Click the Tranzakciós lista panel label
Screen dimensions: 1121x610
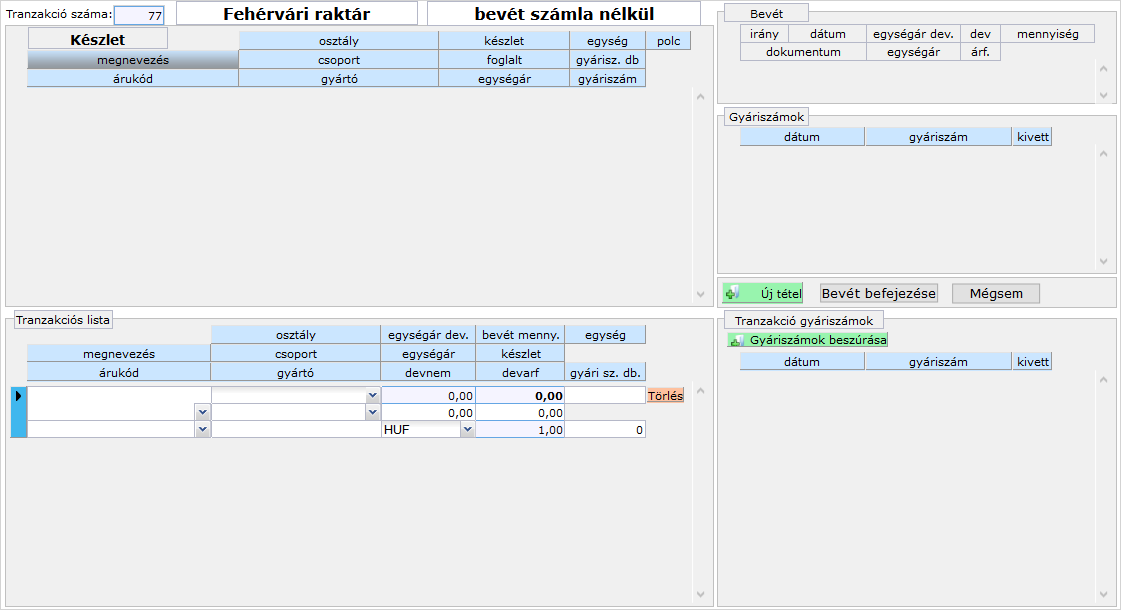(63, 320)
